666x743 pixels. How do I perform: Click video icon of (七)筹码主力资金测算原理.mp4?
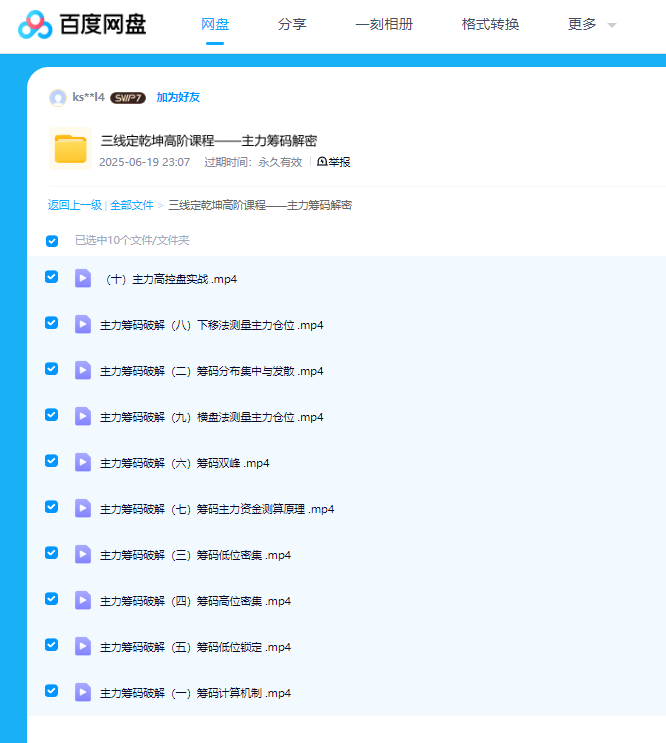tap(83, 508)
